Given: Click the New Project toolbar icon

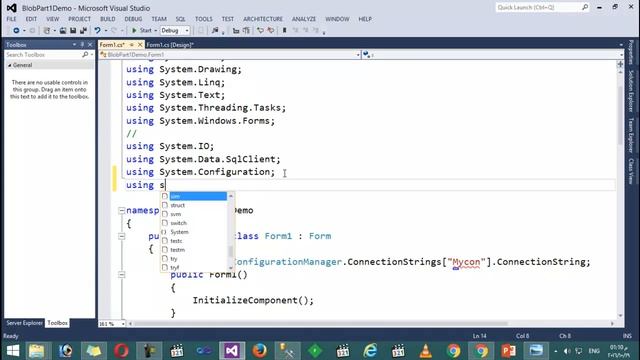Looking at the screenshot, I should point(47,31).
